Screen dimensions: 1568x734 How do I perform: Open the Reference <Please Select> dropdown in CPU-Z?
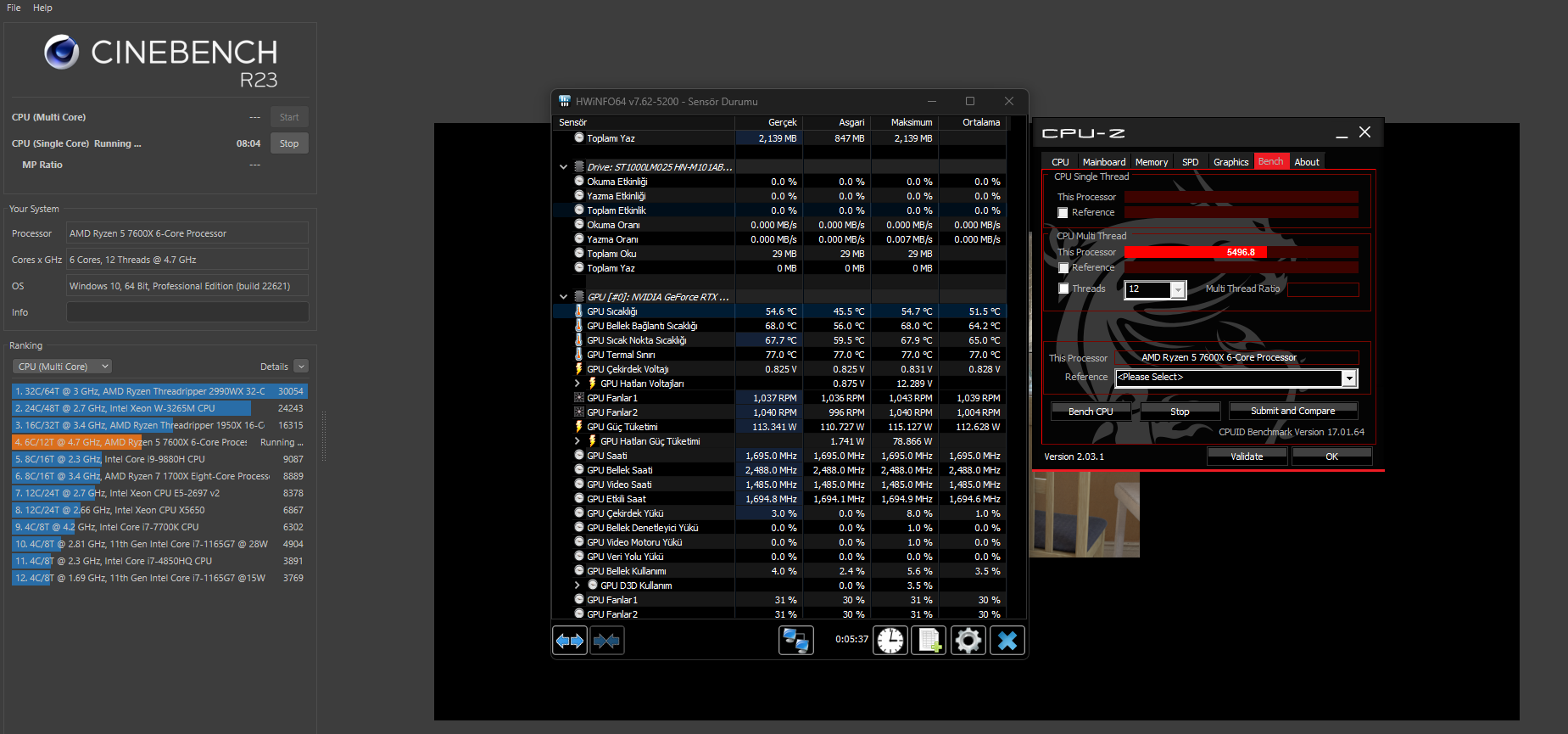point(1348,378)
